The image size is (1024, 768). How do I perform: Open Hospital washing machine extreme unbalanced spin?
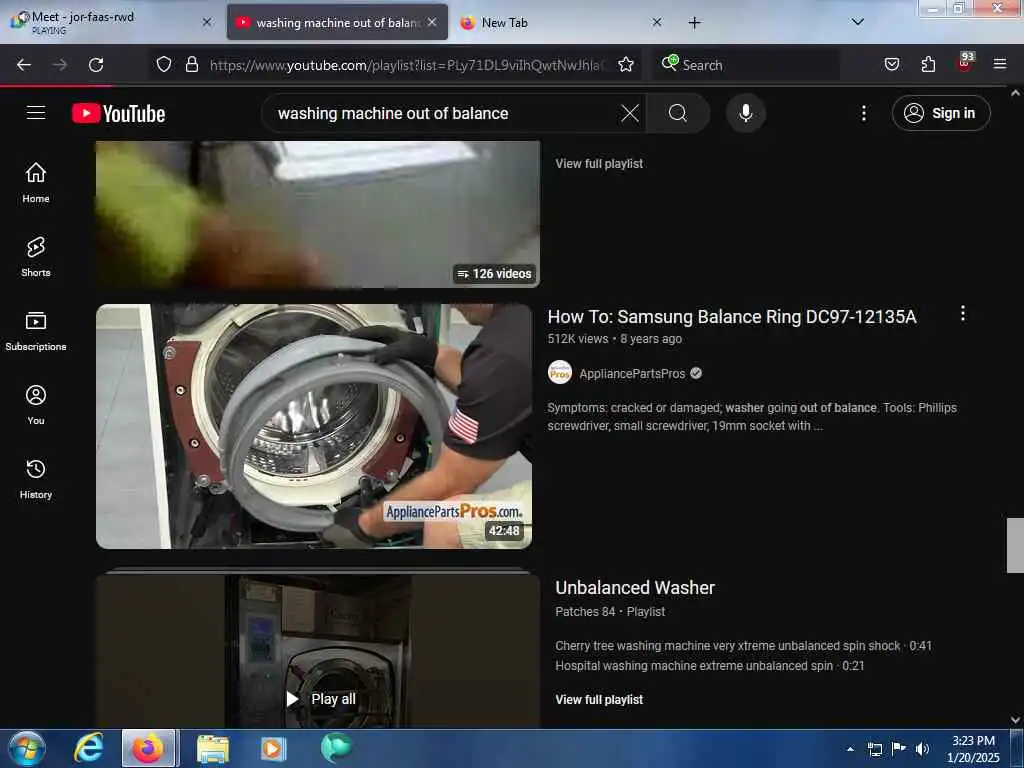click(x=709, y=666)
